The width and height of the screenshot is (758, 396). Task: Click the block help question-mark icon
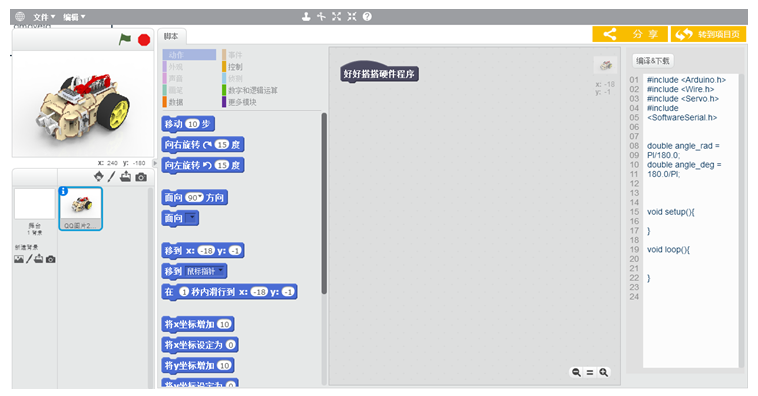(367, 16)
